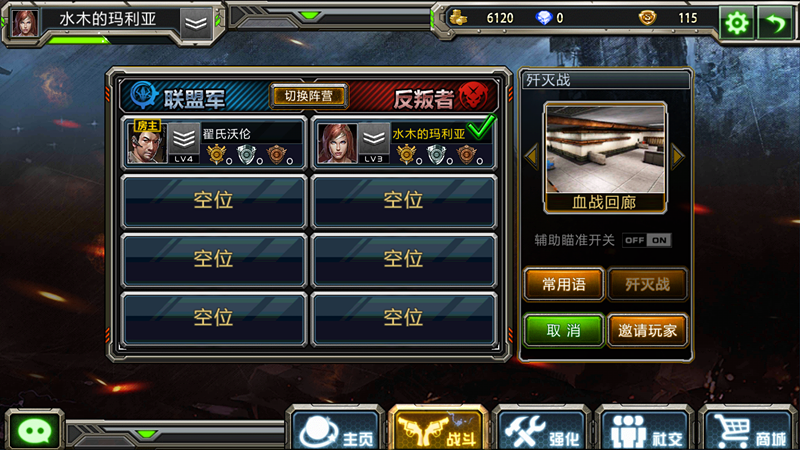800x450 pixels.
Task: Toggle ready checkmark on 水木的玛利亚 slot
Action: pyautogui.click(x=481, y=127)
